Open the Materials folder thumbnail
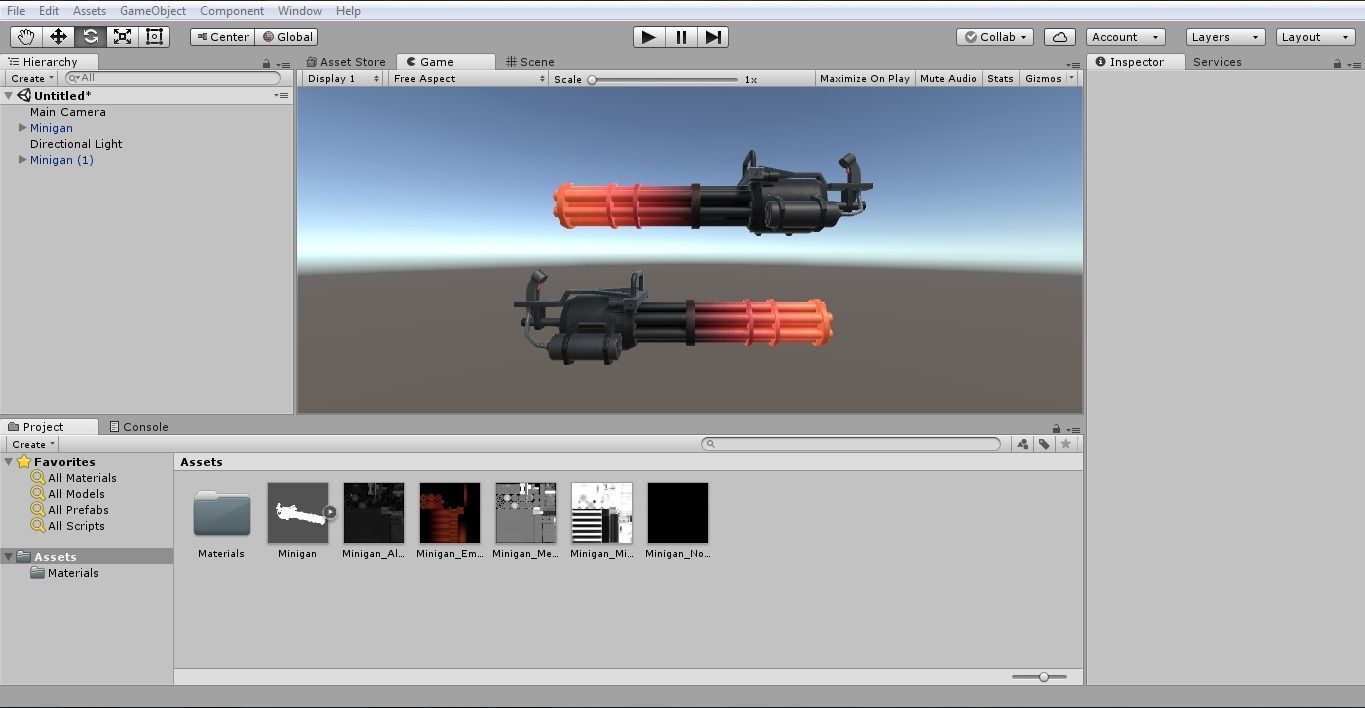The image size is (1365, 708). pos(222,513)
